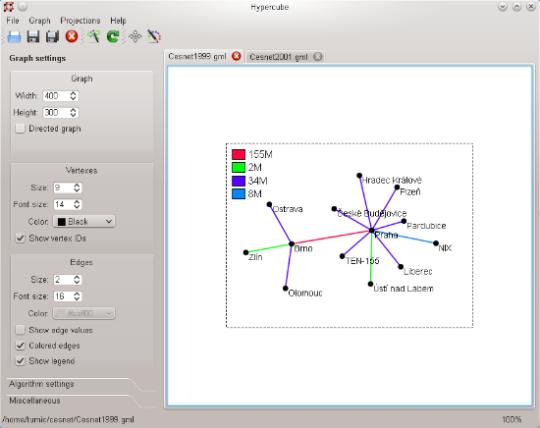Click the Ústí nad Labem vertex label

point(403,289)
